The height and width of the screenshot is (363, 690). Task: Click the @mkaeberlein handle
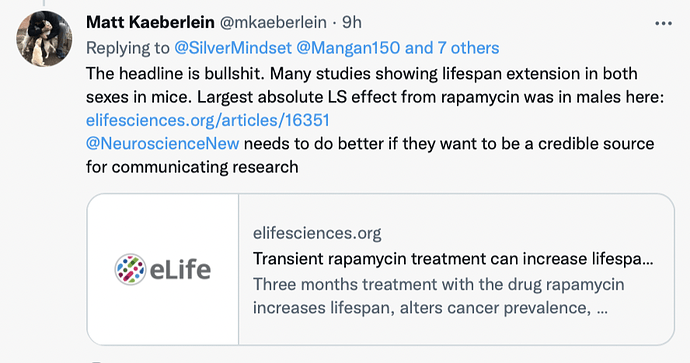click(x=273, y=22)
